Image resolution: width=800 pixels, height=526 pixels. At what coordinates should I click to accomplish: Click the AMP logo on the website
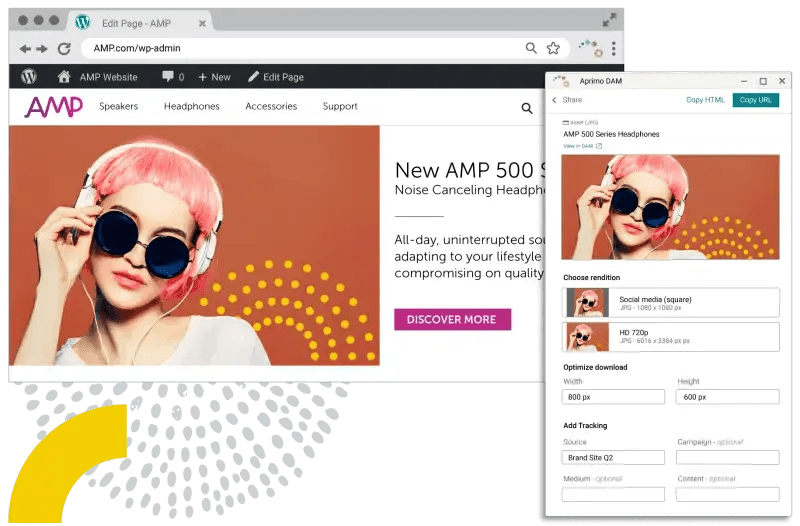click(54, 107)
